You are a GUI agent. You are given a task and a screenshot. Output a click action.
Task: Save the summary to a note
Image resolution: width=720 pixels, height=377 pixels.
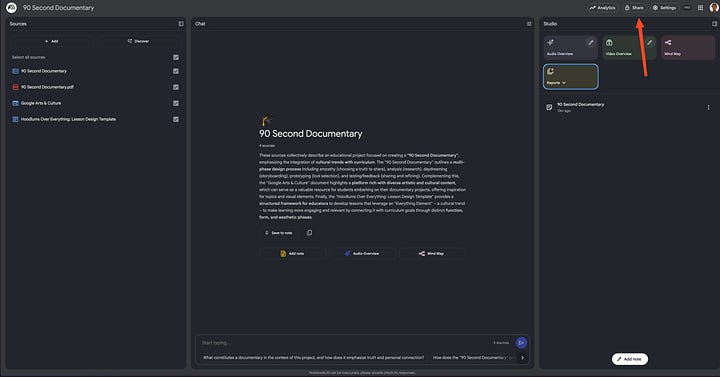(278, 233)
